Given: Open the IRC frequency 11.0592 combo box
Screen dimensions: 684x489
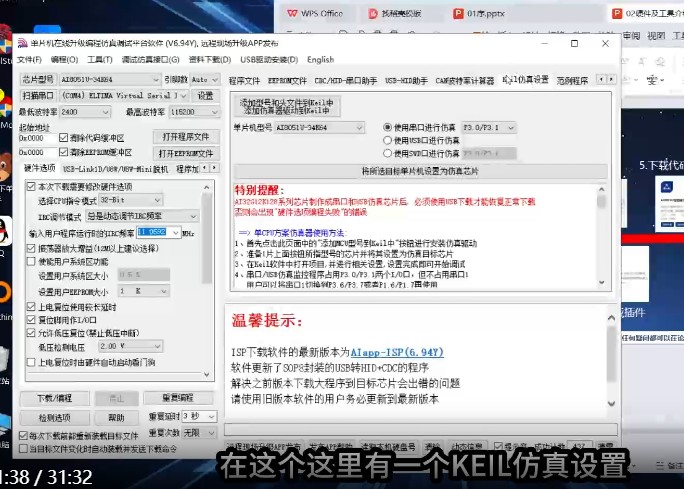Looking at the screenshot, I should [158, 233].
